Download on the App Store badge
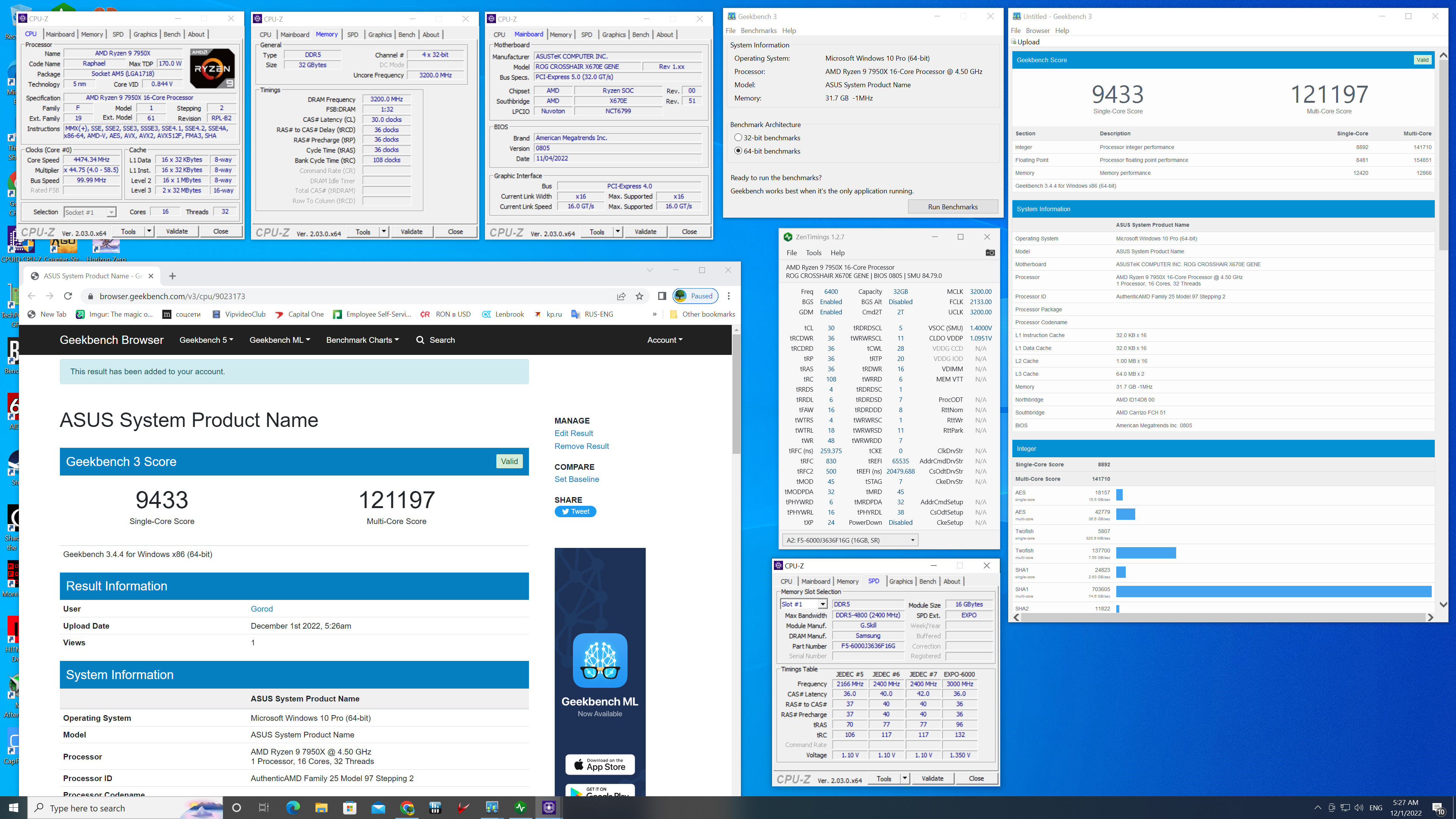 tap(600, 764)
